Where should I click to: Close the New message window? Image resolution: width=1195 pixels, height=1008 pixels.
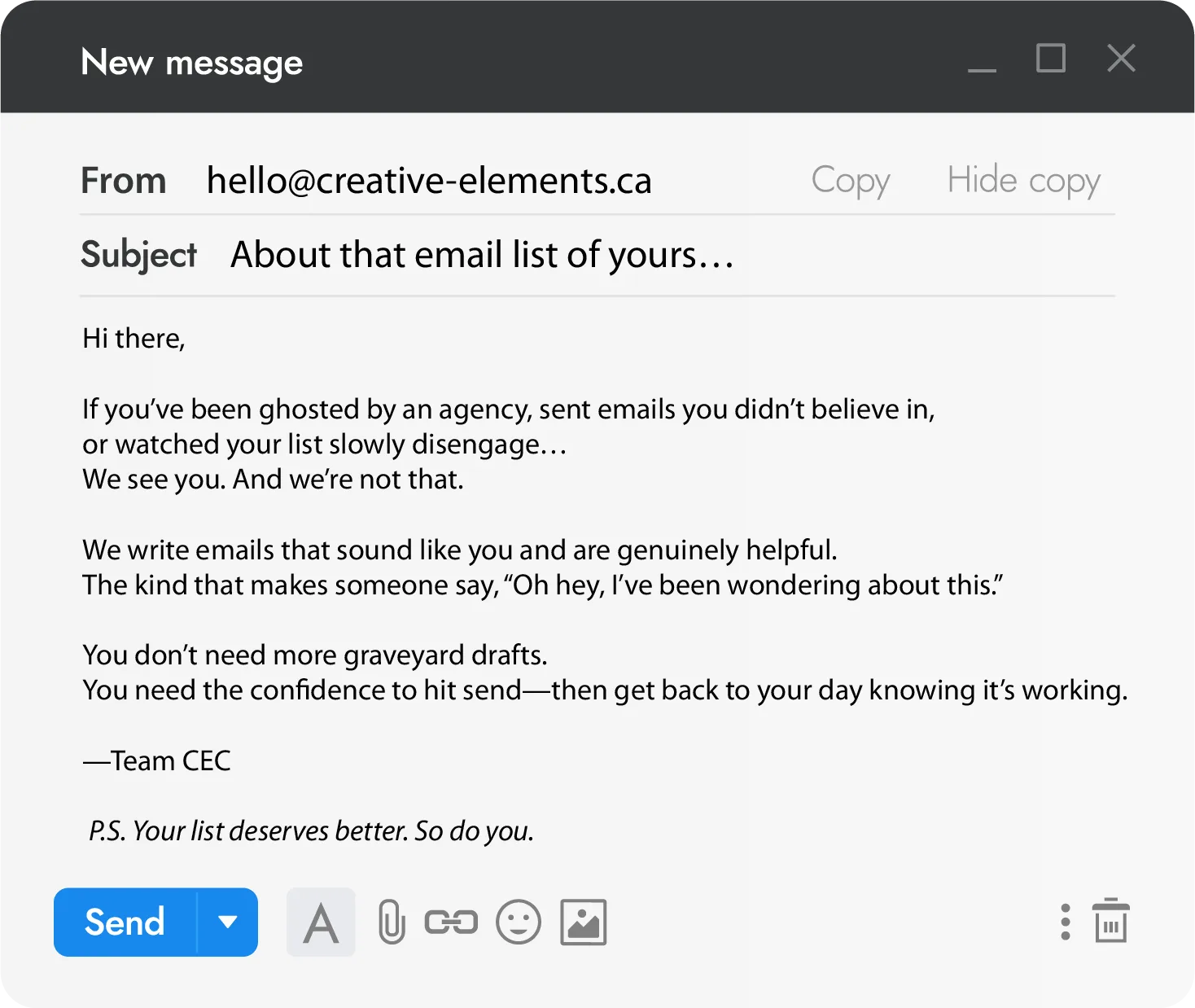click(x=1121, y=59)
